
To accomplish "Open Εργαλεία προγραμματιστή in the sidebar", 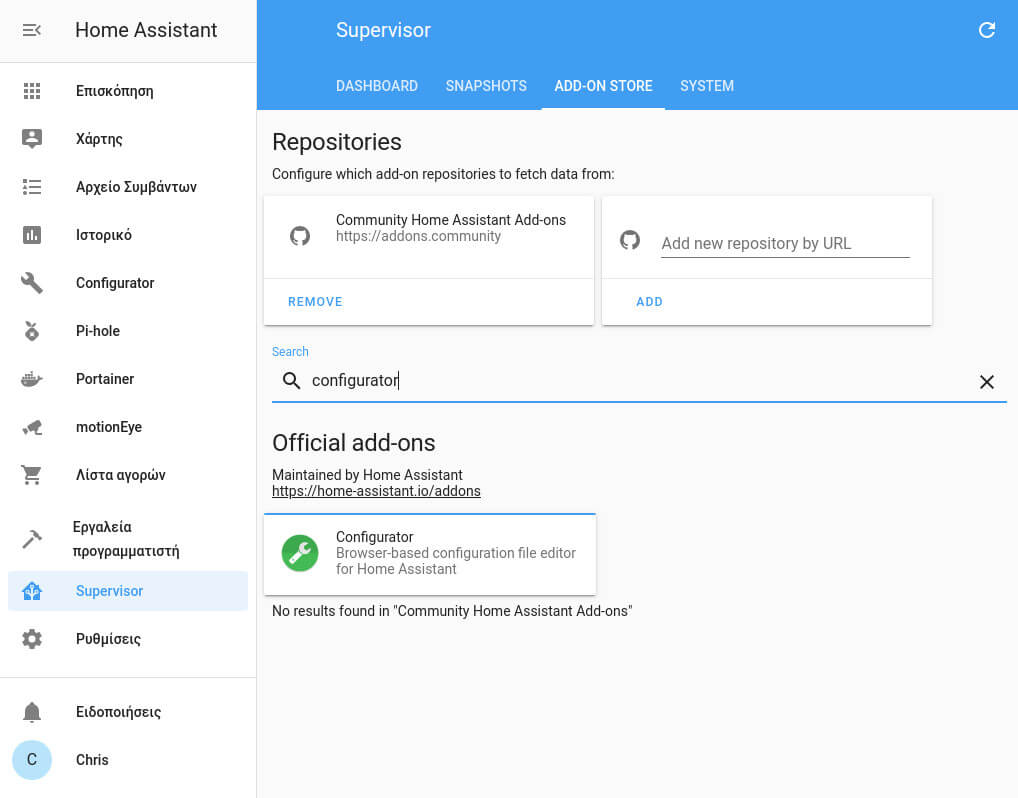I will pos(128,539).
